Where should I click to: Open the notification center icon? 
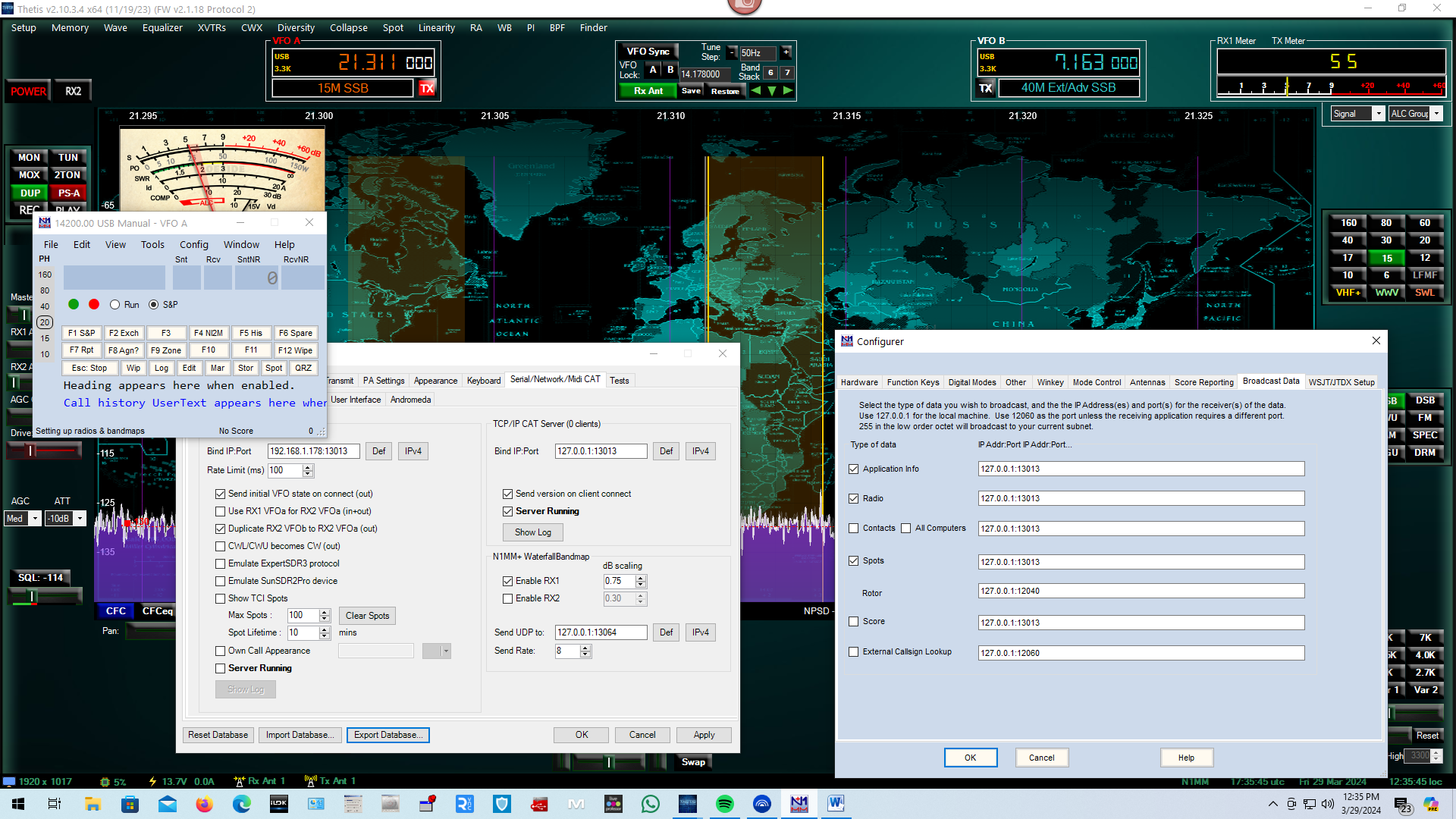coord(1403,805)
